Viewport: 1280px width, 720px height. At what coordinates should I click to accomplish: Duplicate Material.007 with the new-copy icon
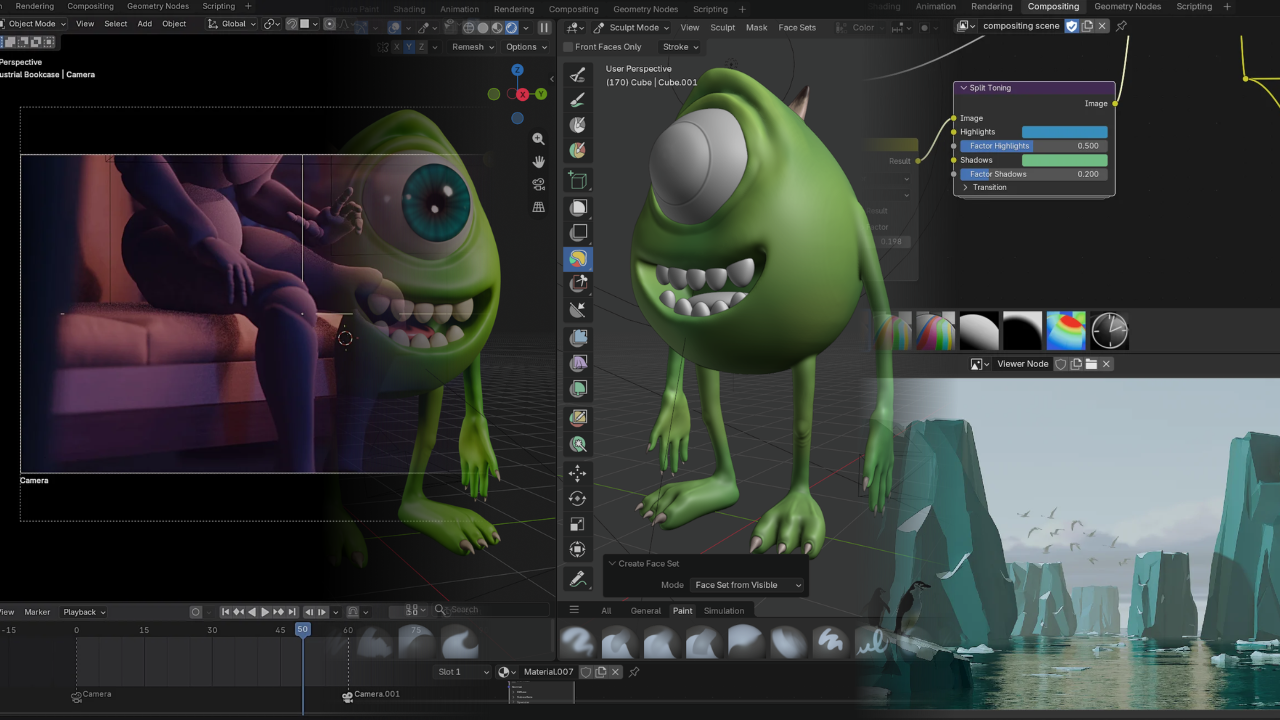[x=601, y=672]
